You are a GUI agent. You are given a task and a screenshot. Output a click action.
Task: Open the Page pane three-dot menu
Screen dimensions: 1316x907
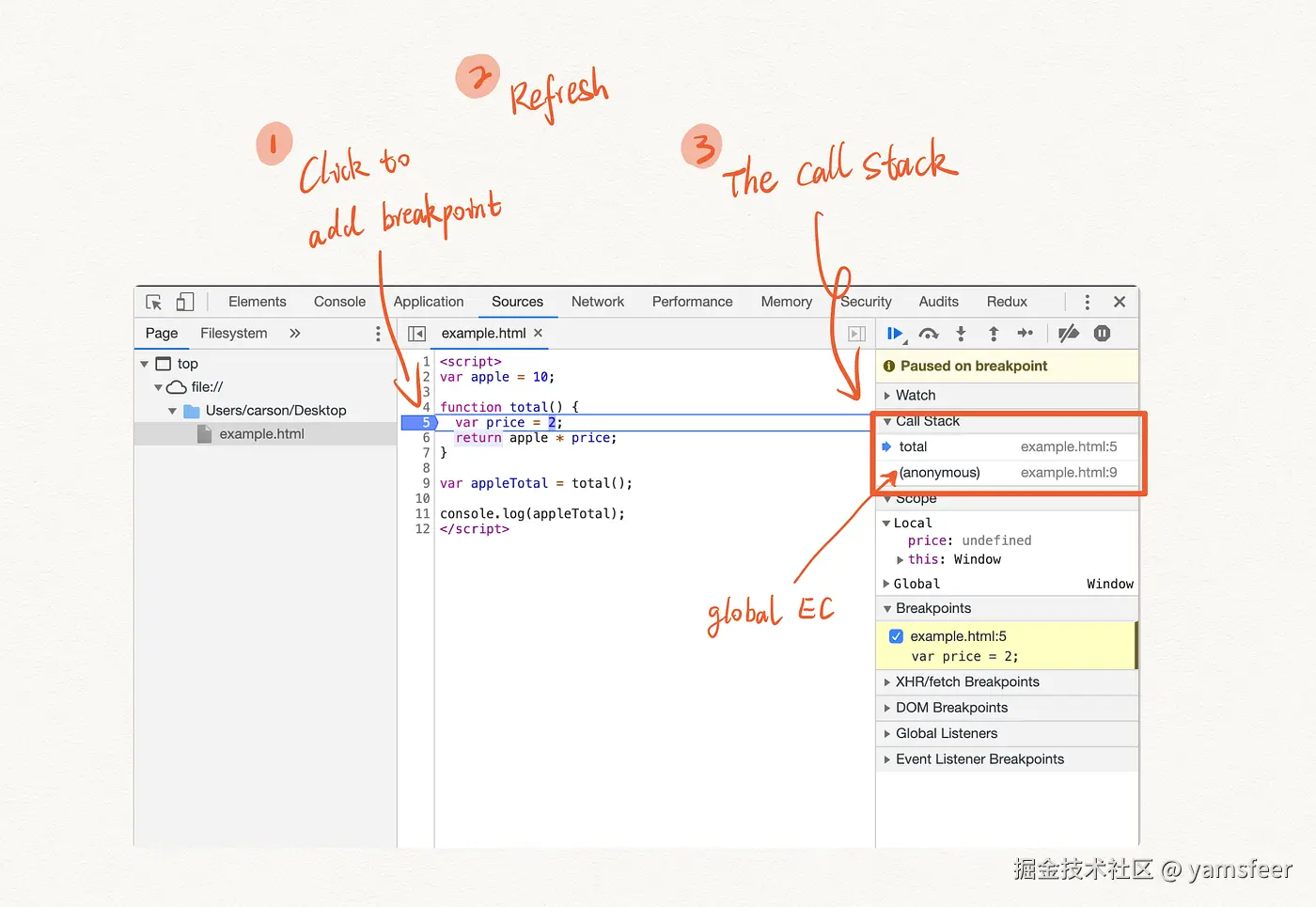coord(378,334)
